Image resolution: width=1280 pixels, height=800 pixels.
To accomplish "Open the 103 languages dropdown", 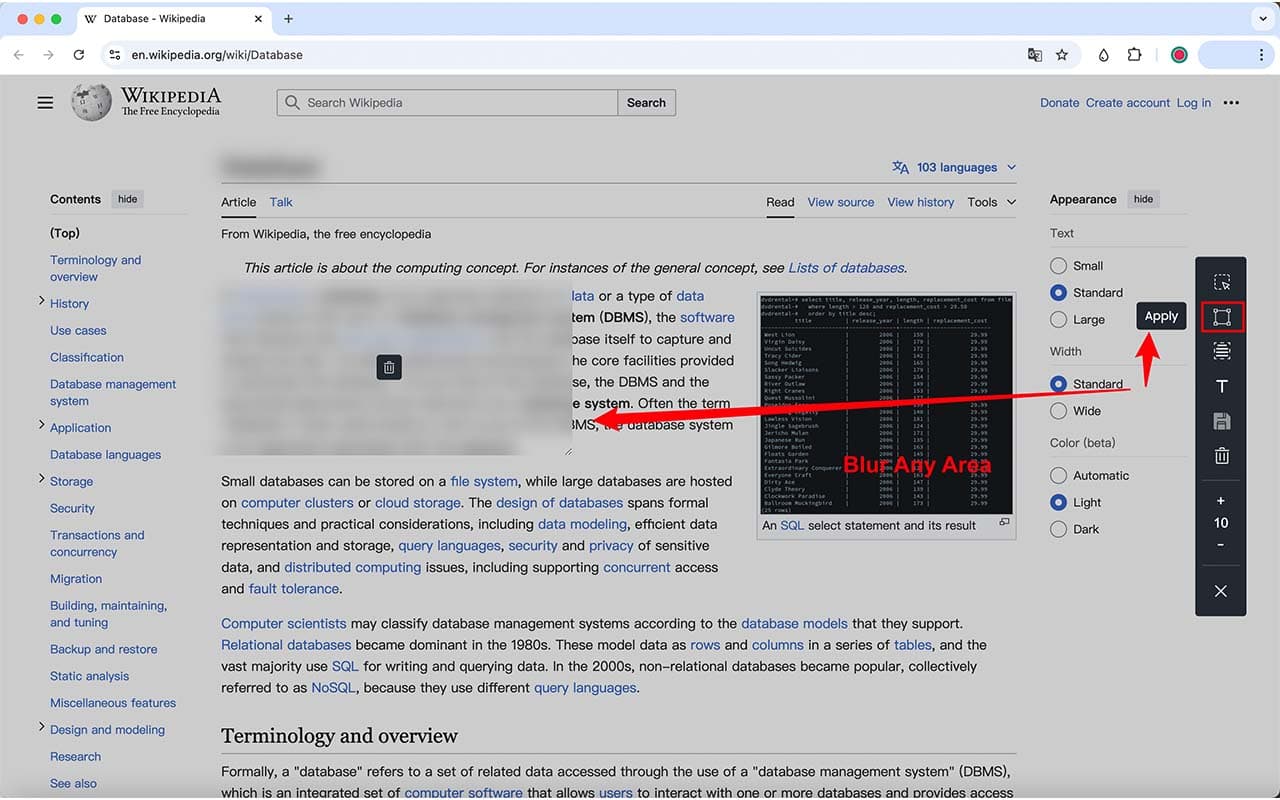I will tap(955, 167).
